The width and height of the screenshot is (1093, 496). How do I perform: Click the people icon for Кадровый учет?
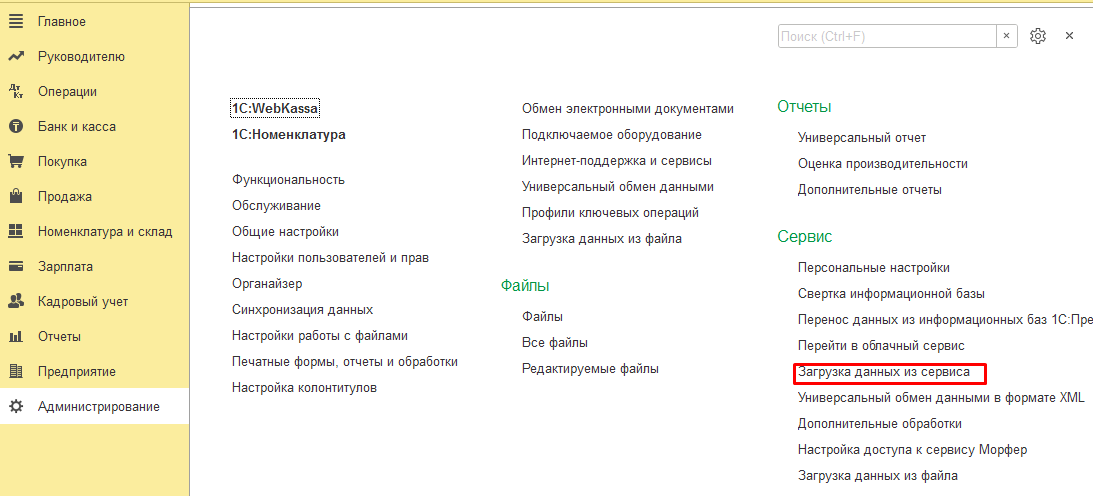click(16, 301)
